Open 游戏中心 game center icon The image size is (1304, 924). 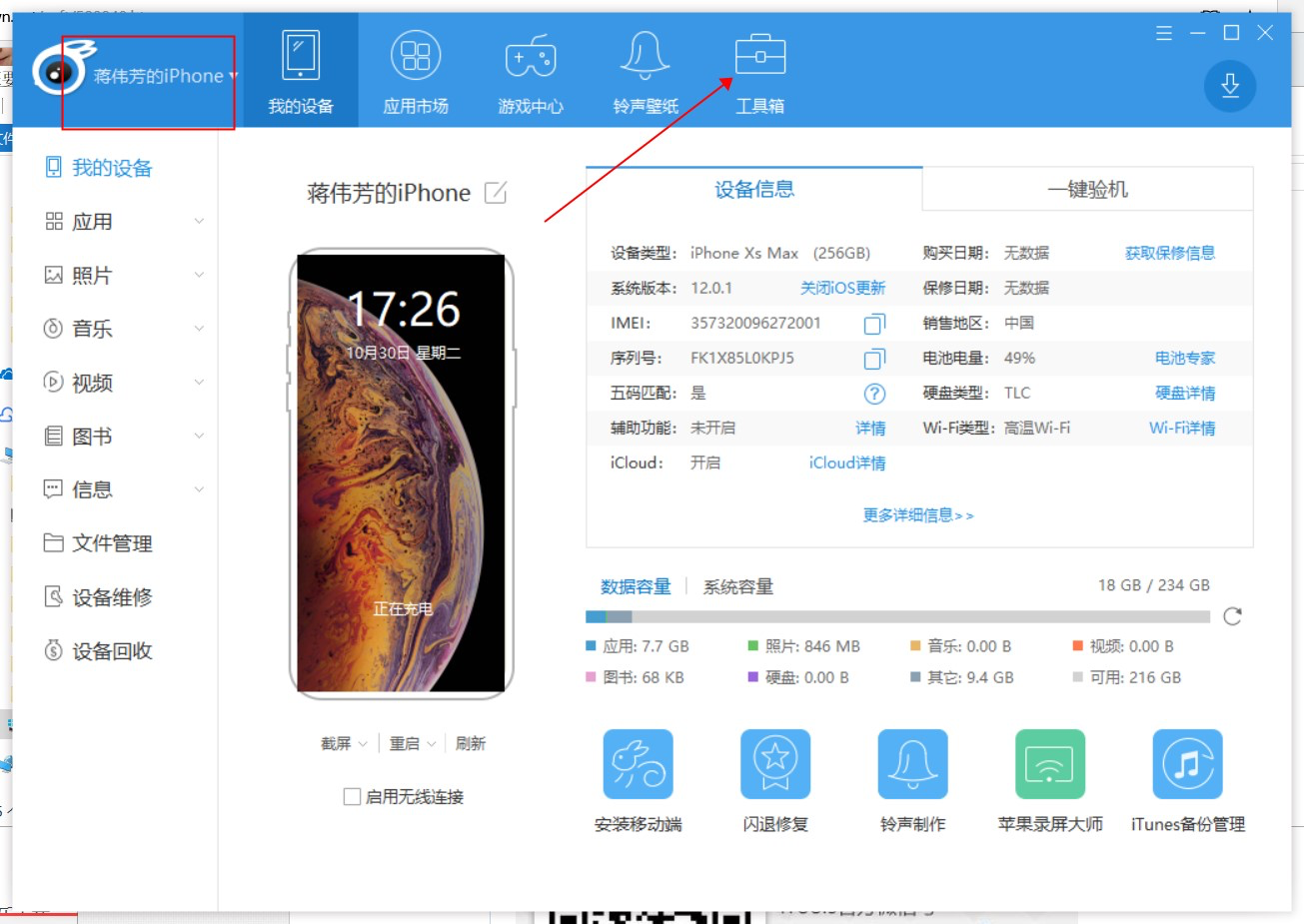click(x=531, y=56)
